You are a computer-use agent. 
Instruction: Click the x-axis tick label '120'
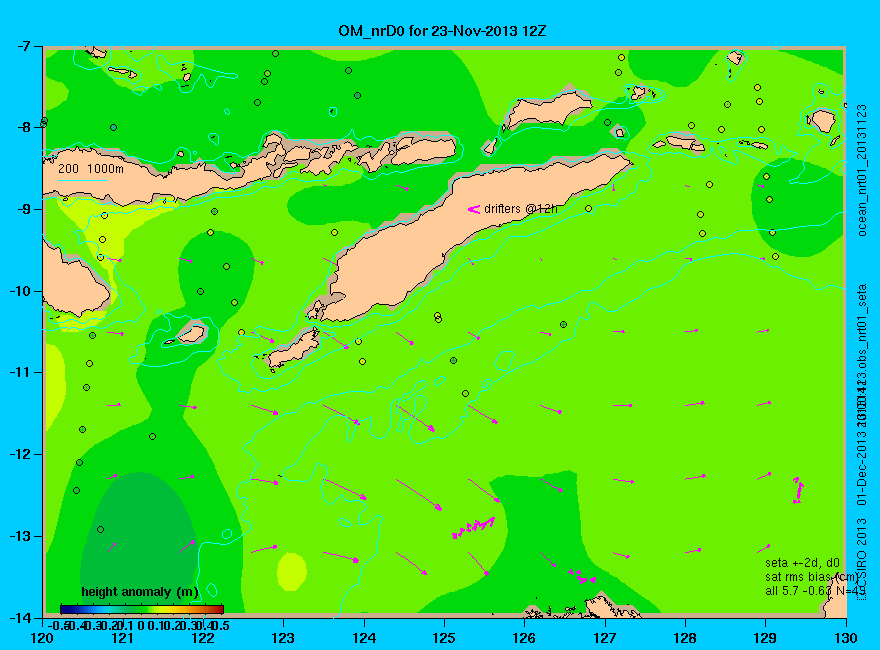(43, 638)
